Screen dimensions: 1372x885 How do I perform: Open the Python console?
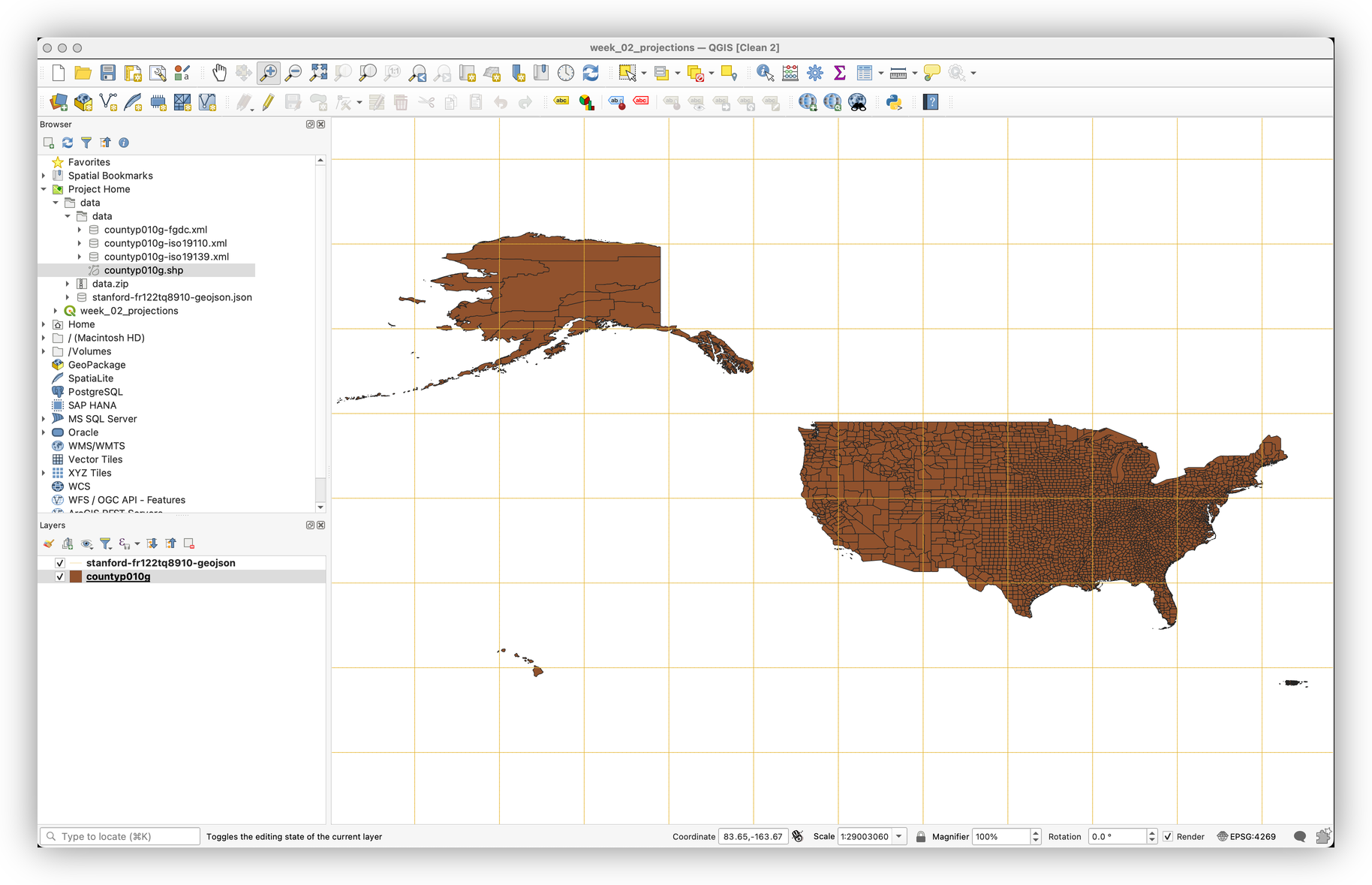coord(893,102)
